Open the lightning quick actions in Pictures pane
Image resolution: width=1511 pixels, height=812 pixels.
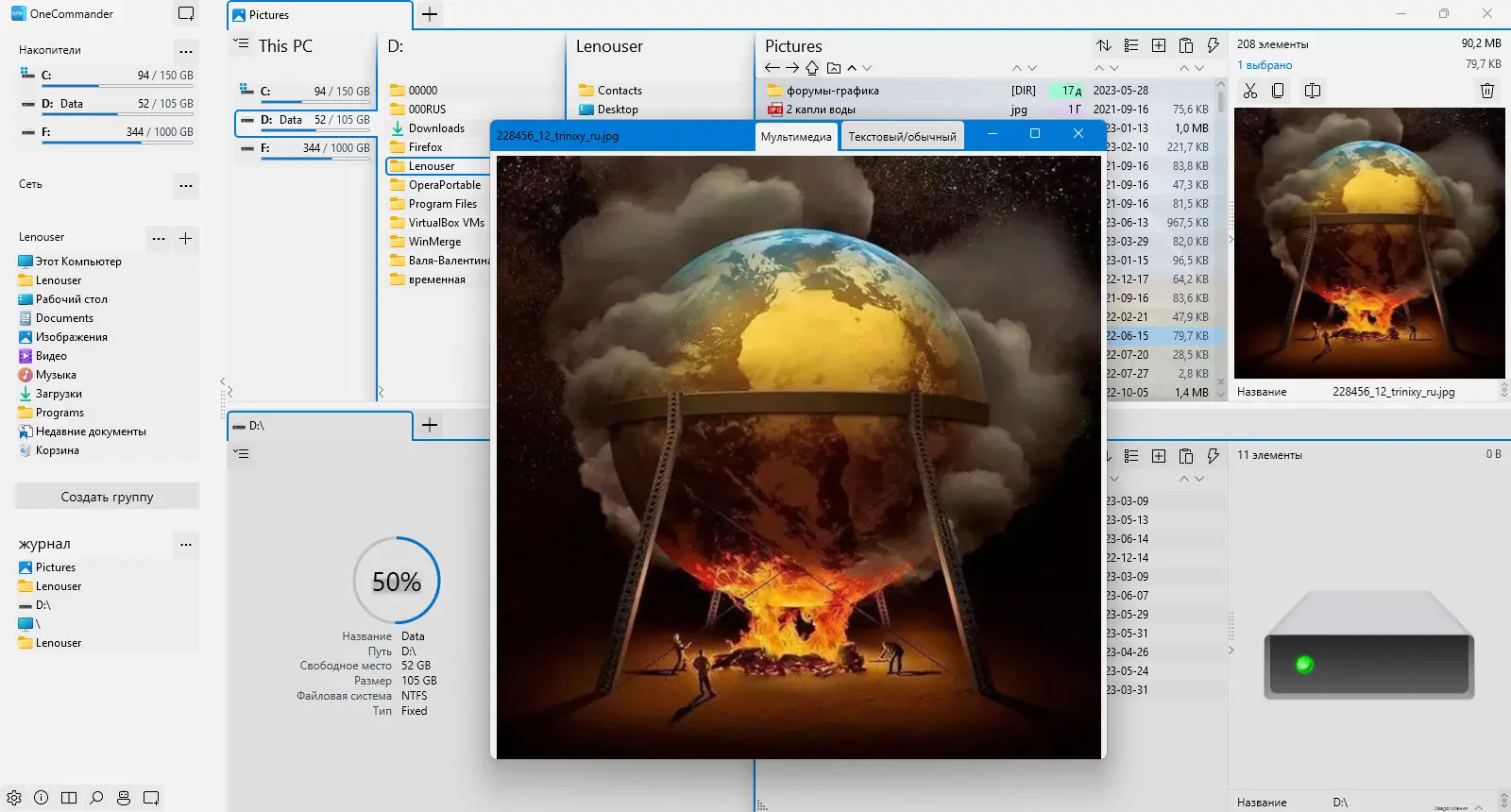pyautogui.click(x=1214, y=45)
